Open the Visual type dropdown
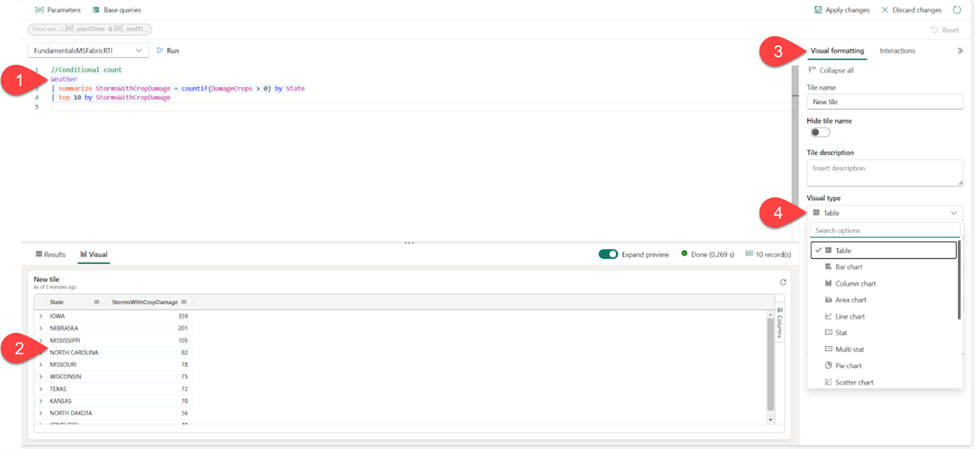 click(x=885, y=213)
